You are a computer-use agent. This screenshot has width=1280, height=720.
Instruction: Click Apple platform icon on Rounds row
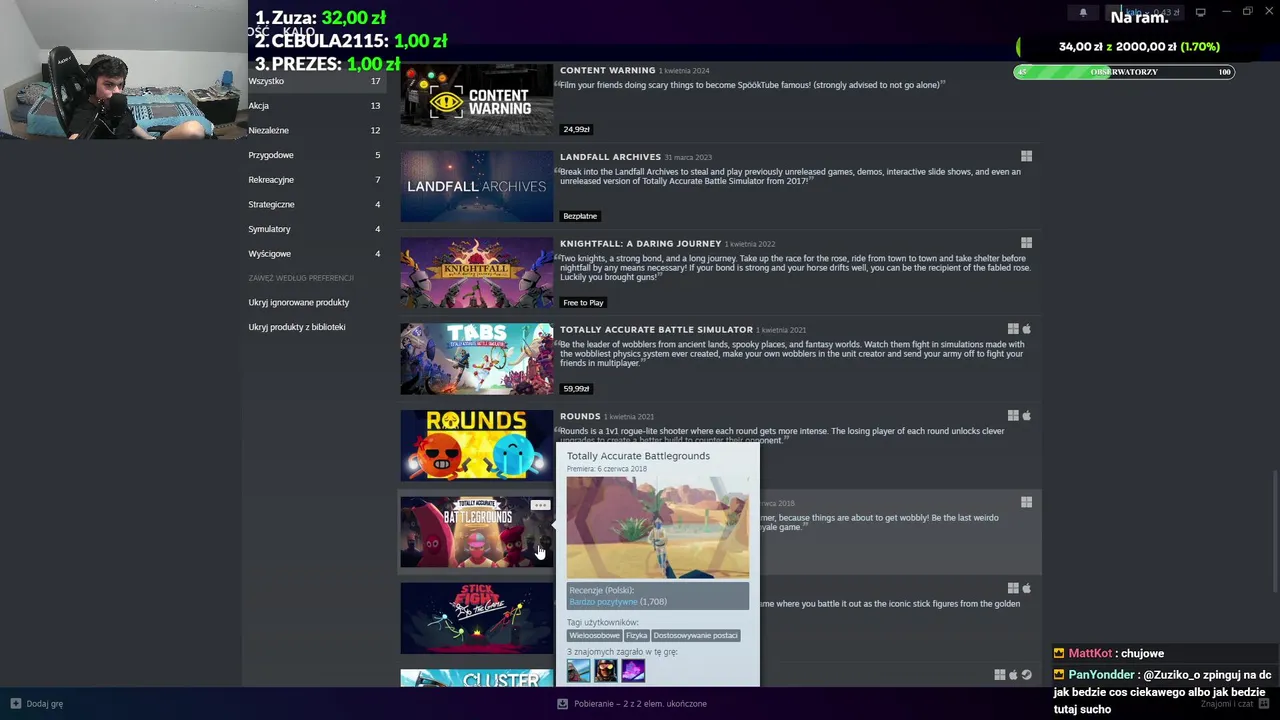tap(1026, 415)
